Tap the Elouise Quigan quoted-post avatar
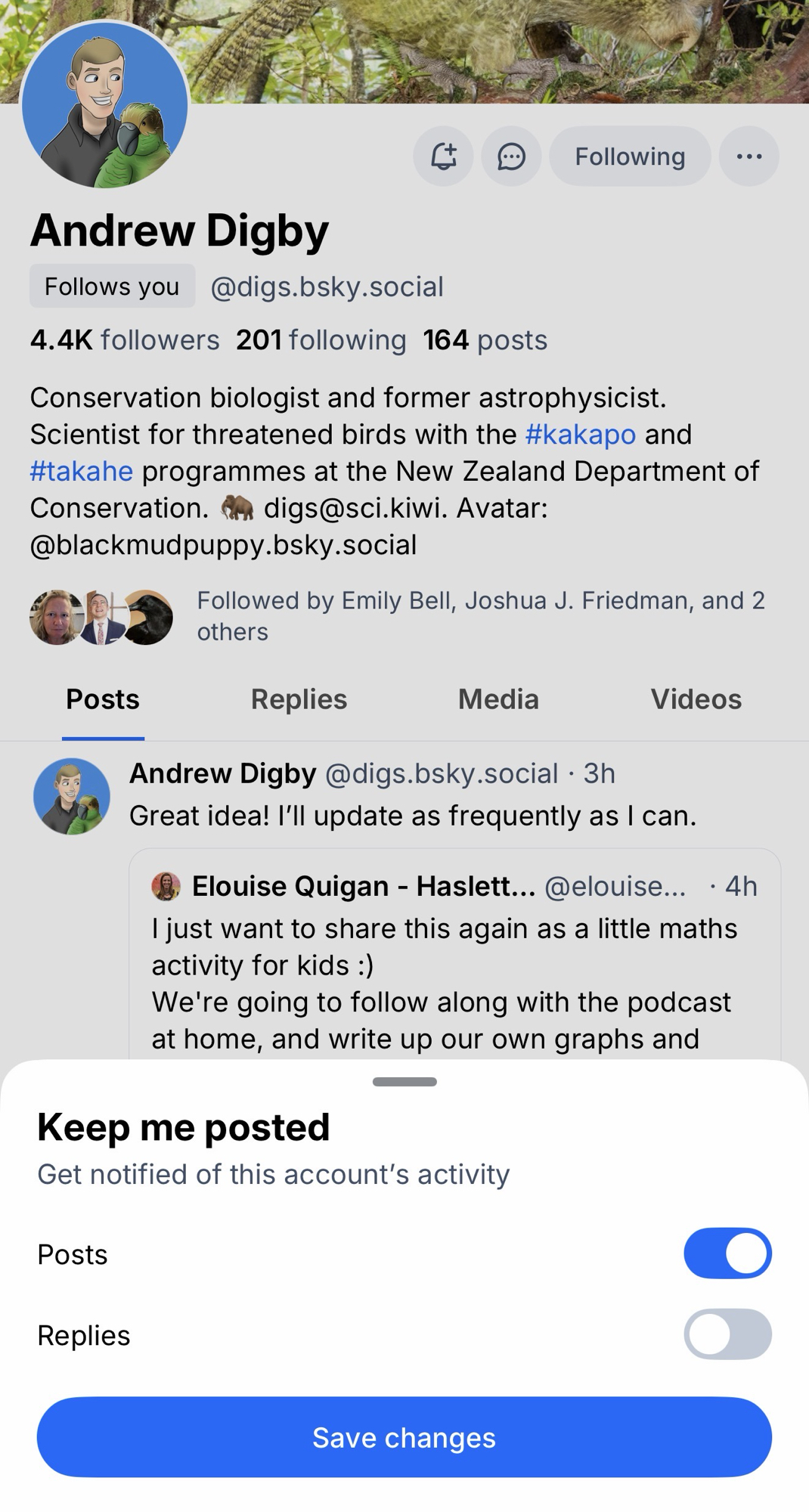The height and width of the screenshot is (1512, 809). (x=166, y=886)
